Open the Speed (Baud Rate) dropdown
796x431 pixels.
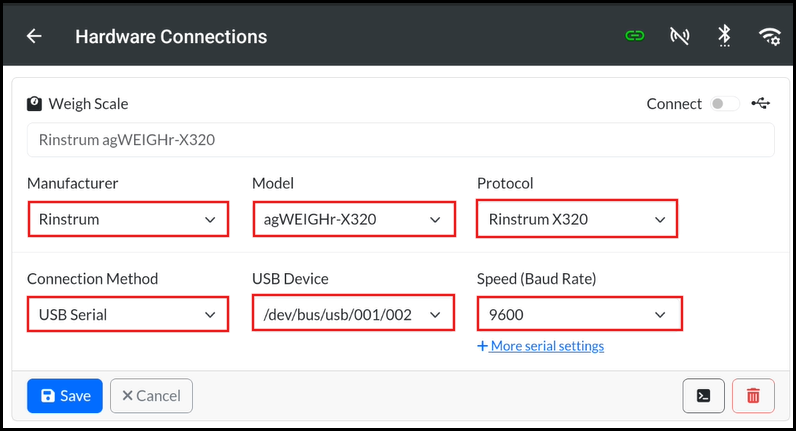pos(579,314)
